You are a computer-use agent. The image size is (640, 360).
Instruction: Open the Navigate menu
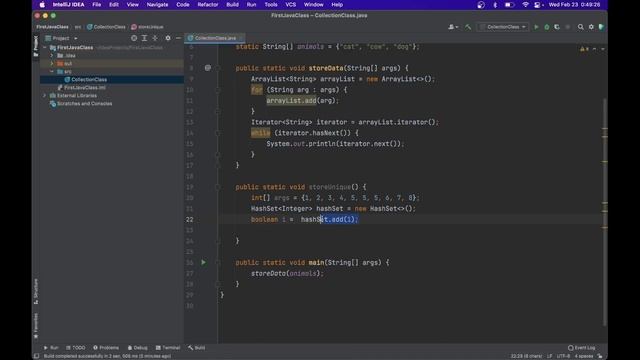click(x=157, y=5)
